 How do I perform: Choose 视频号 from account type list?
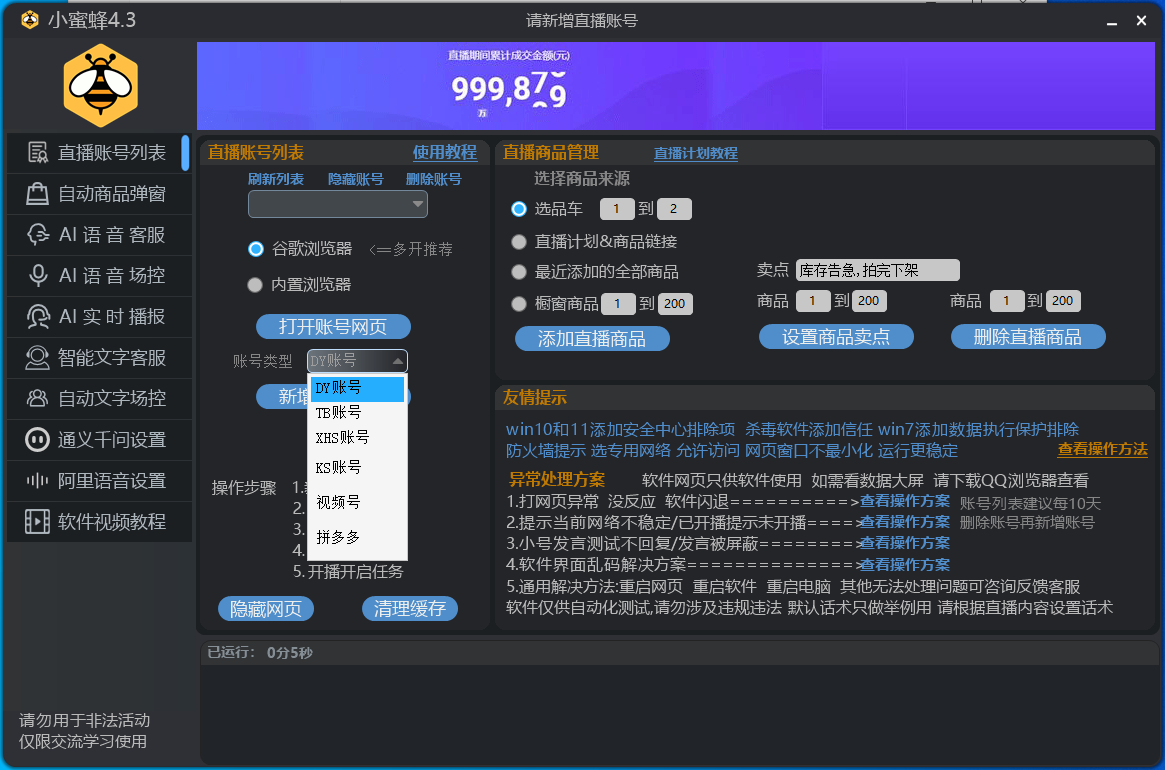pyautogui.click(x=357, y=502)
